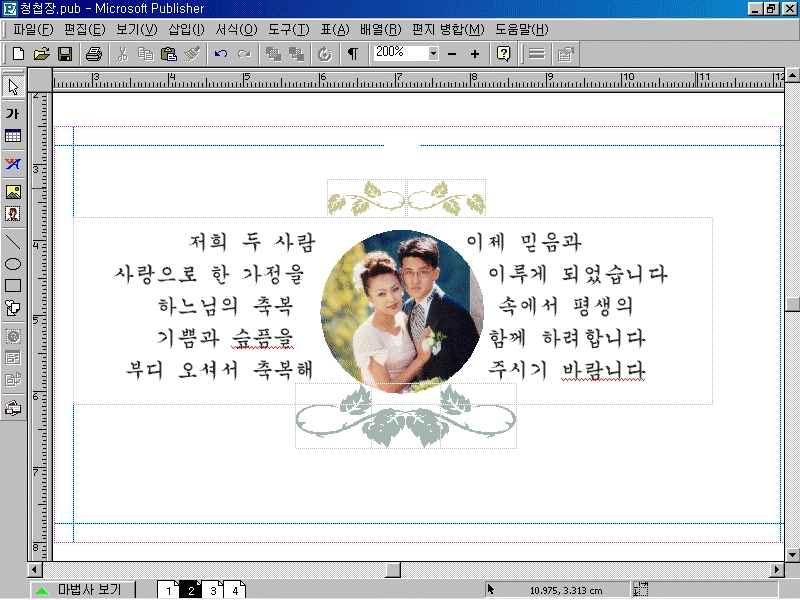The image size is (800, 600).
Task: Select the Custom Shapes tool
Action: click(13, 308)
